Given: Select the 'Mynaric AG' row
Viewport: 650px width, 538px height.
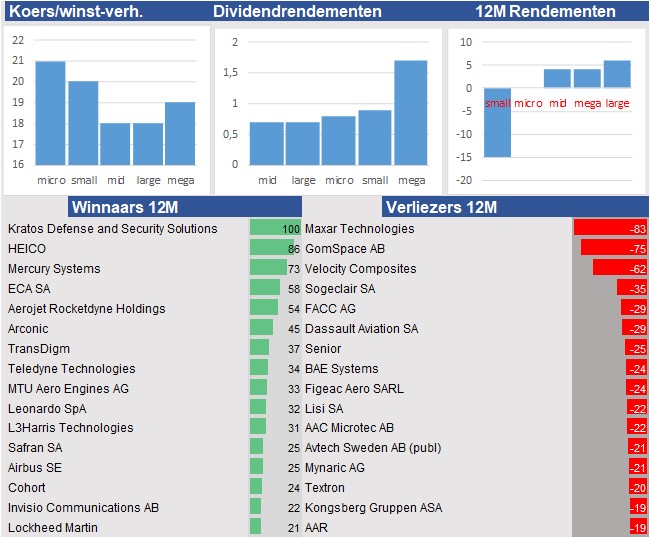Looking at the screenshot, I should coord(335,468).
